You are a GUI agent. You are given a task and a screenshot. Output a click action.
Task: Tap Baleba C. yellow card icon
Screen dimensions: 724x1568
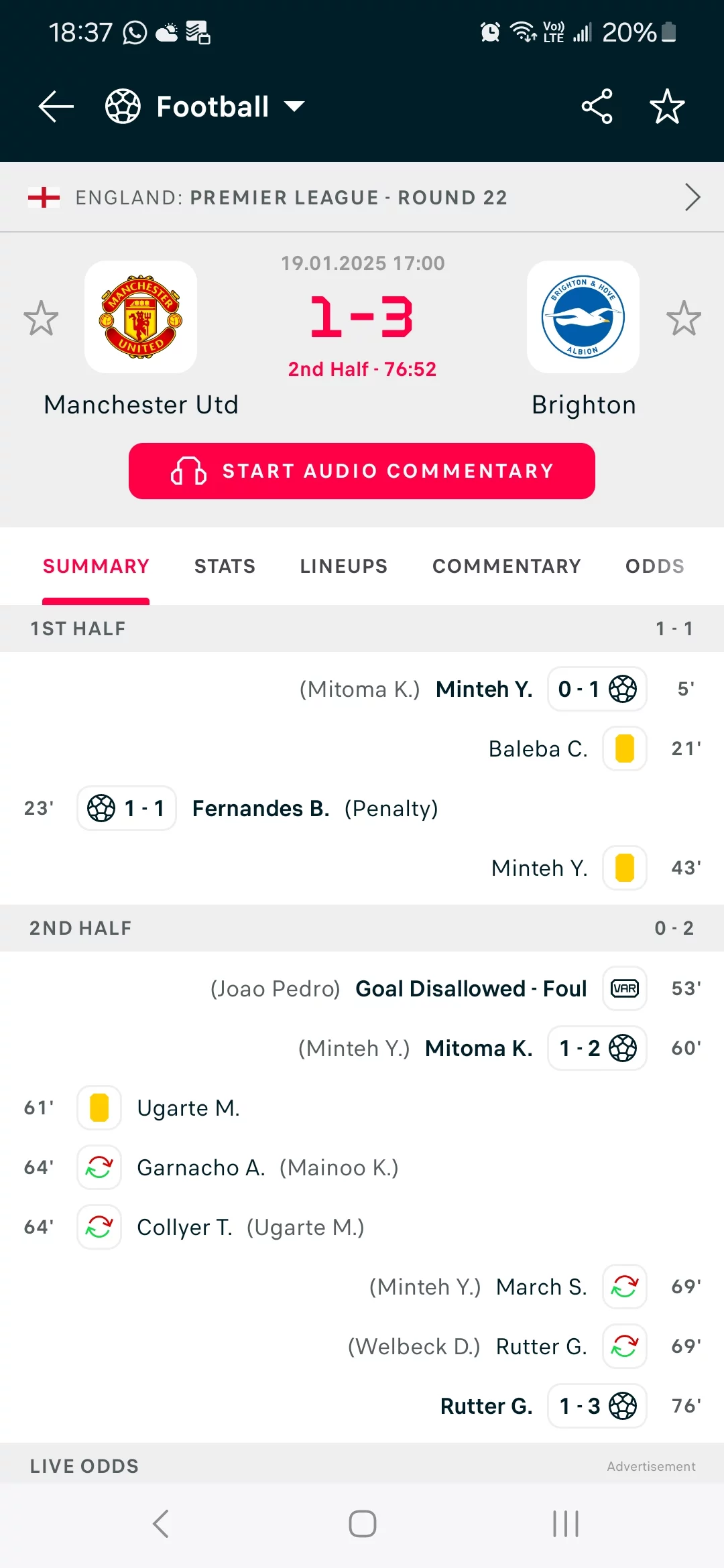(x=625, y=748)
